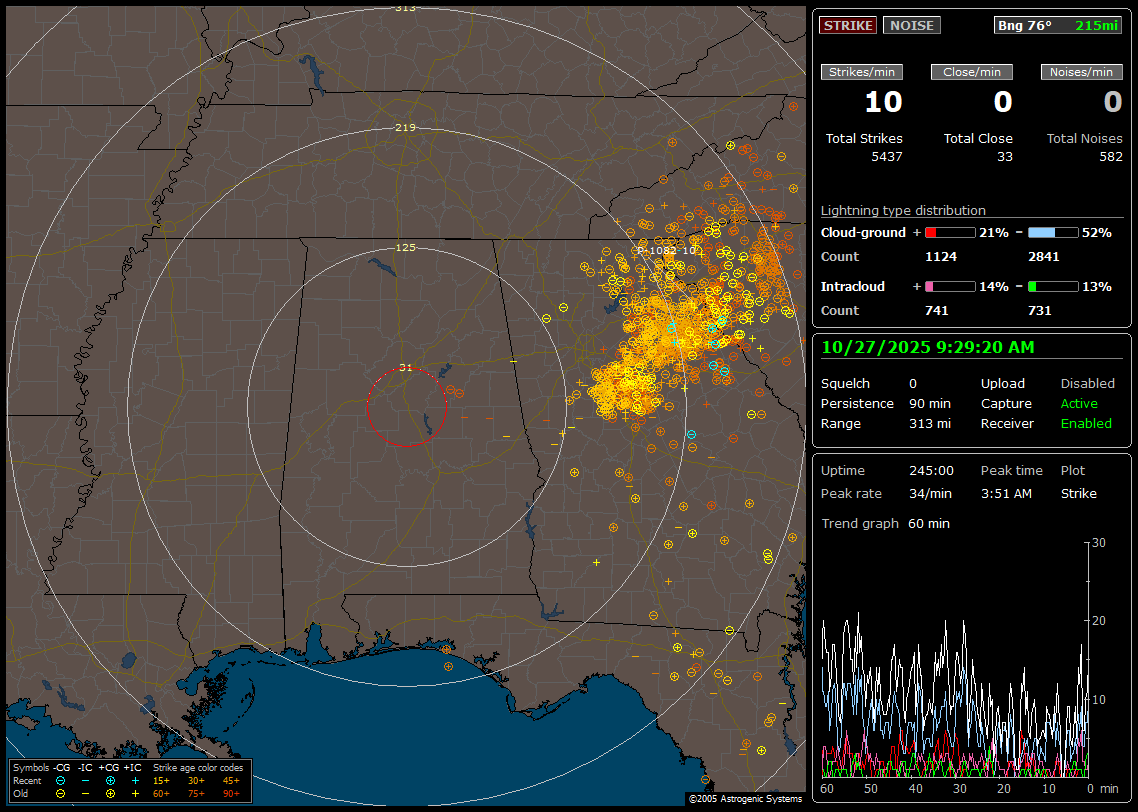Click the negative intracloud green percentage bar
Image resolution: width=1138 pixels, height=812 pixels.
1053,286
